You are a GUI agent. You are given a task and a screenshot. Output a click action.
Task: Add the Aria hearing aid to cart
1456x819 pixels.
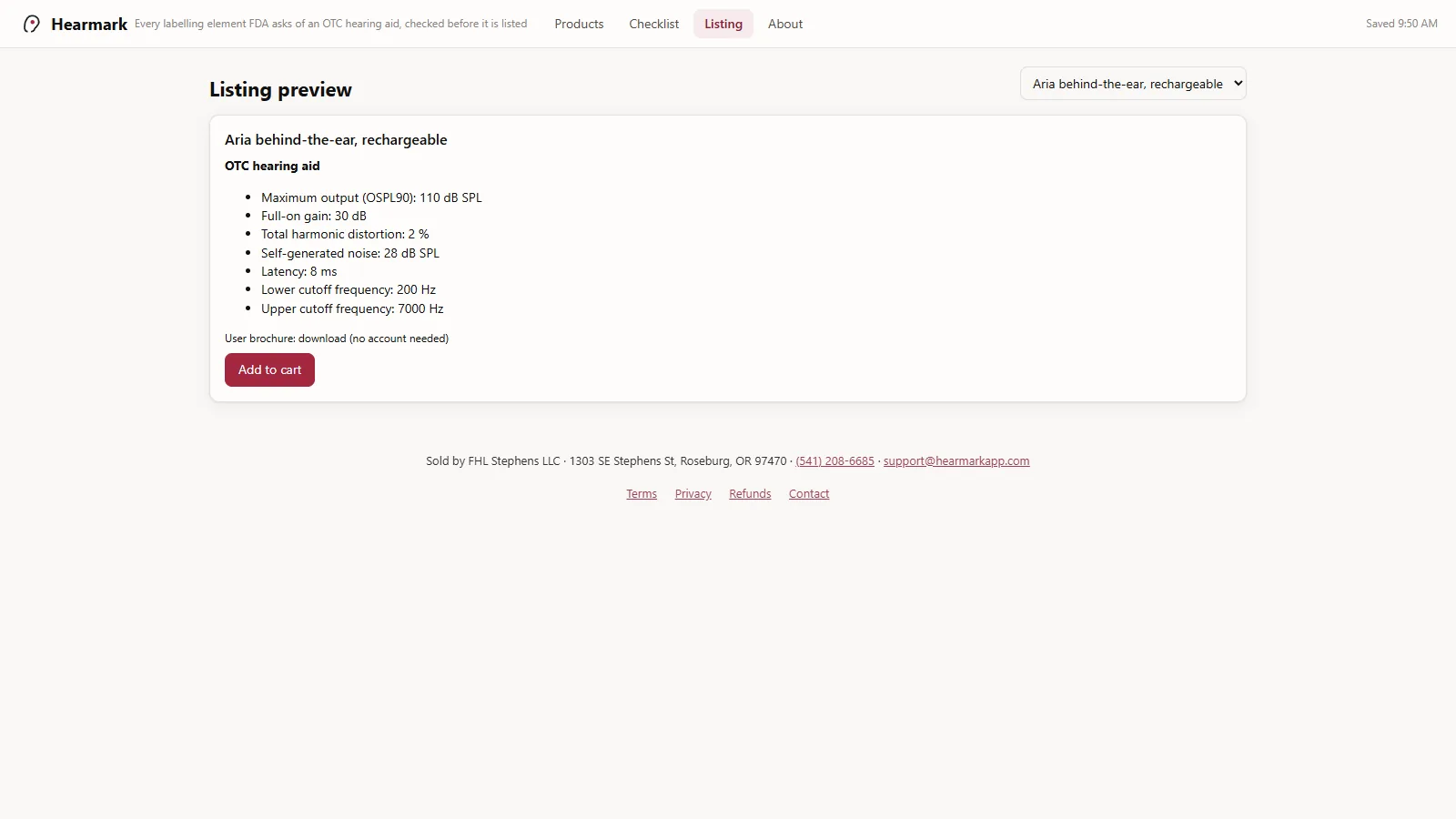click(269, 369)
